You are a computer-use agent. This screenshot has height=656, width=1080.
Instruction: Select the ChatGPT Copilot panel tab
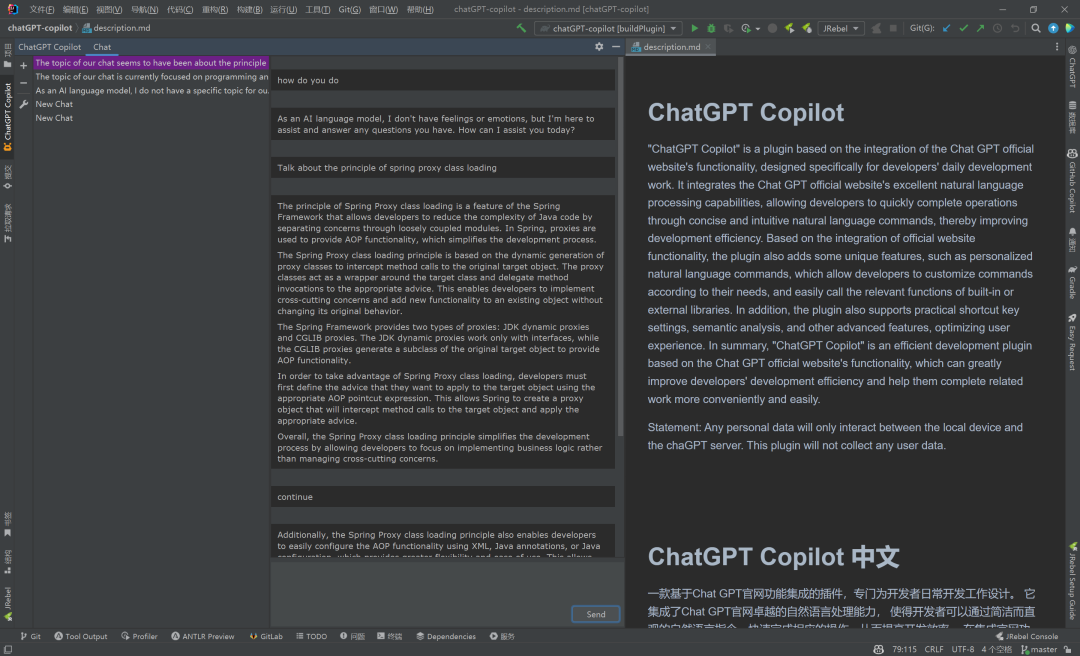point(50,47)
